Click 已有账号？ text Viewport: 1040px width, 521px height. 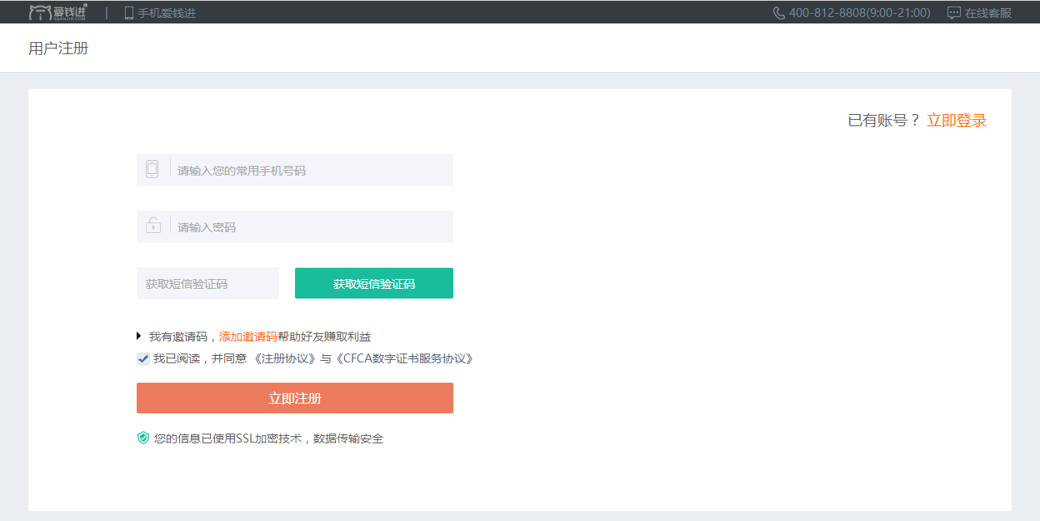click(x=884, y=120)
